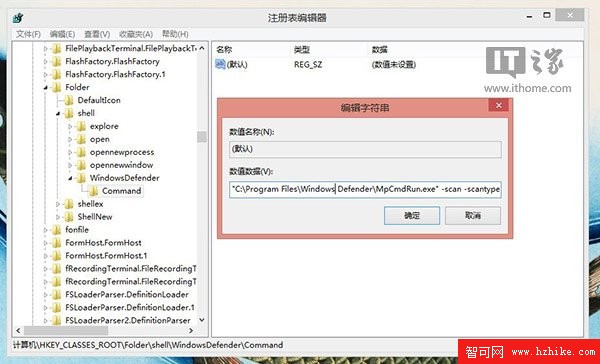The height and width of the screenshot is (364, 600).
Task: Click the 名称 column header
Action: pos(224,50)
